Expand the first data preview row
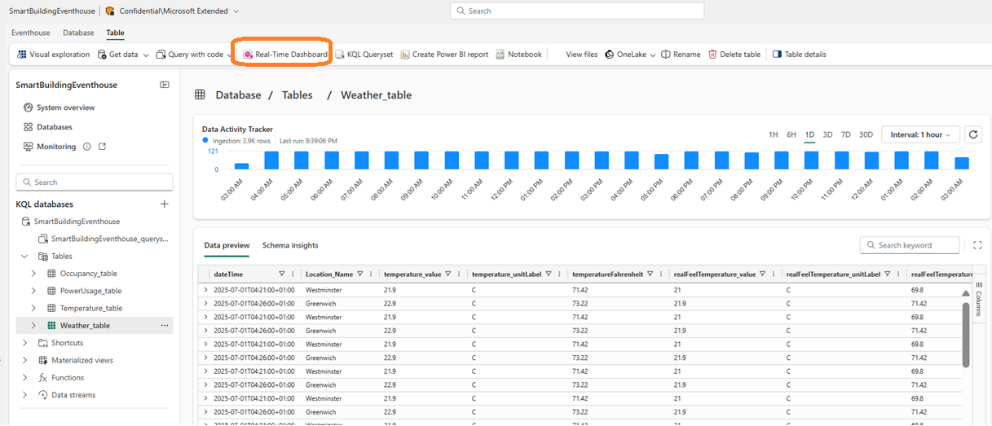 click(x=206, y=289)
